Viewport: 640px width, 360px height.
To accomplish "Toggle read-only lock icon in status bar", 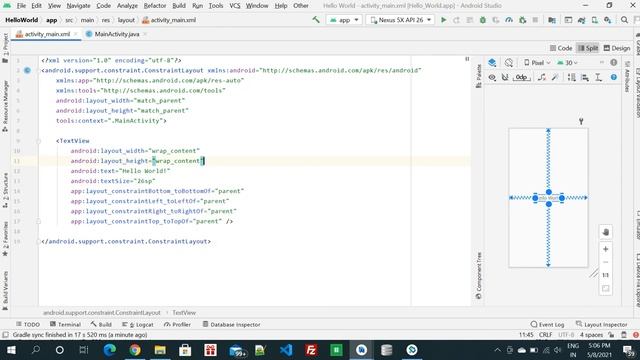I will [x=611, y=335].
